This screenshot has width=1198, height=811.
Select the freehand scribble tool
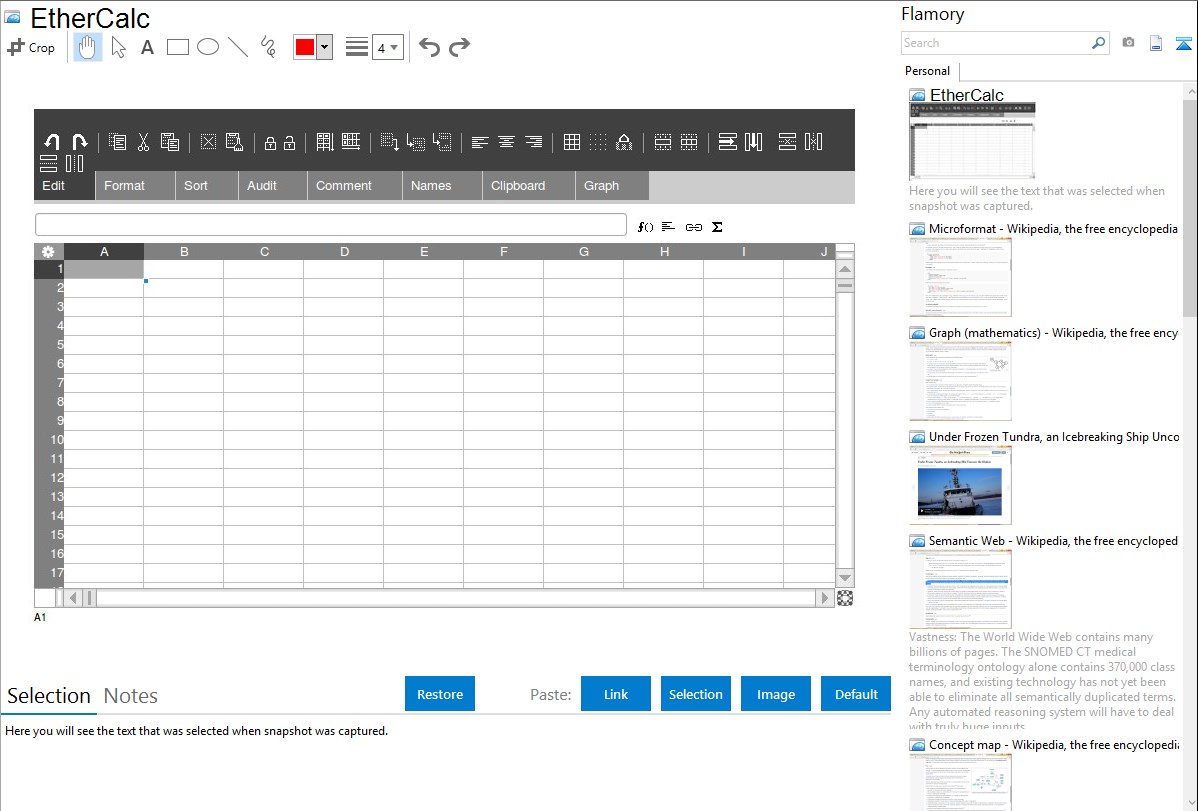[268, 47]
